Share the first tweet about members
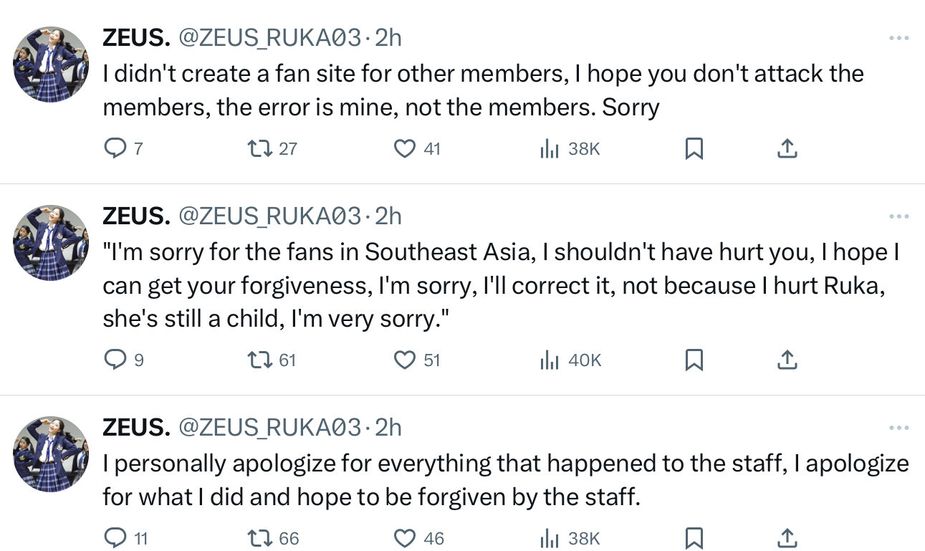This screenshot has height=551, width=925. (x=787, y=149)
